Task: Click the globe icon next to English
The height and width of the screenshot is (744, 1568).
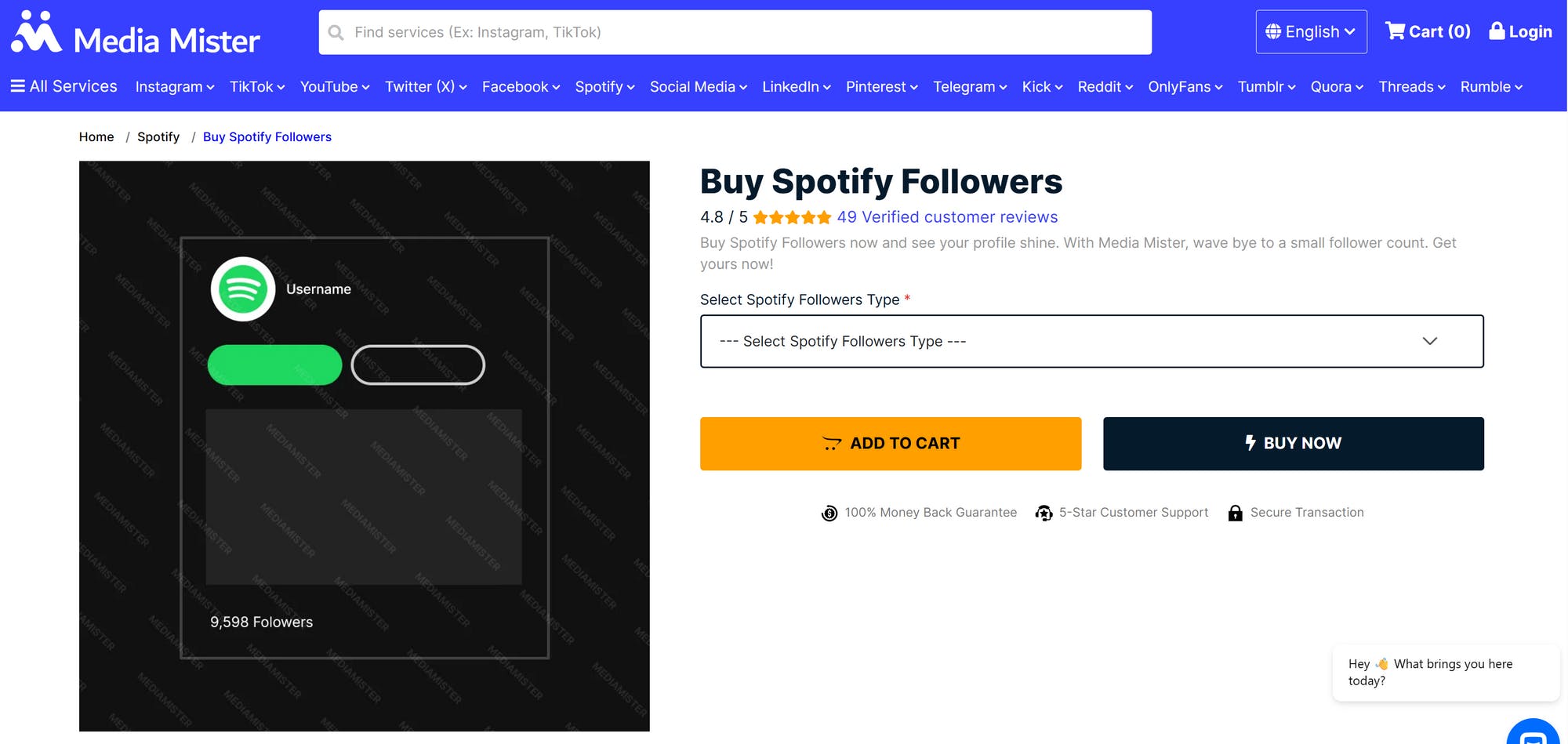Action: pos(1274,31)
